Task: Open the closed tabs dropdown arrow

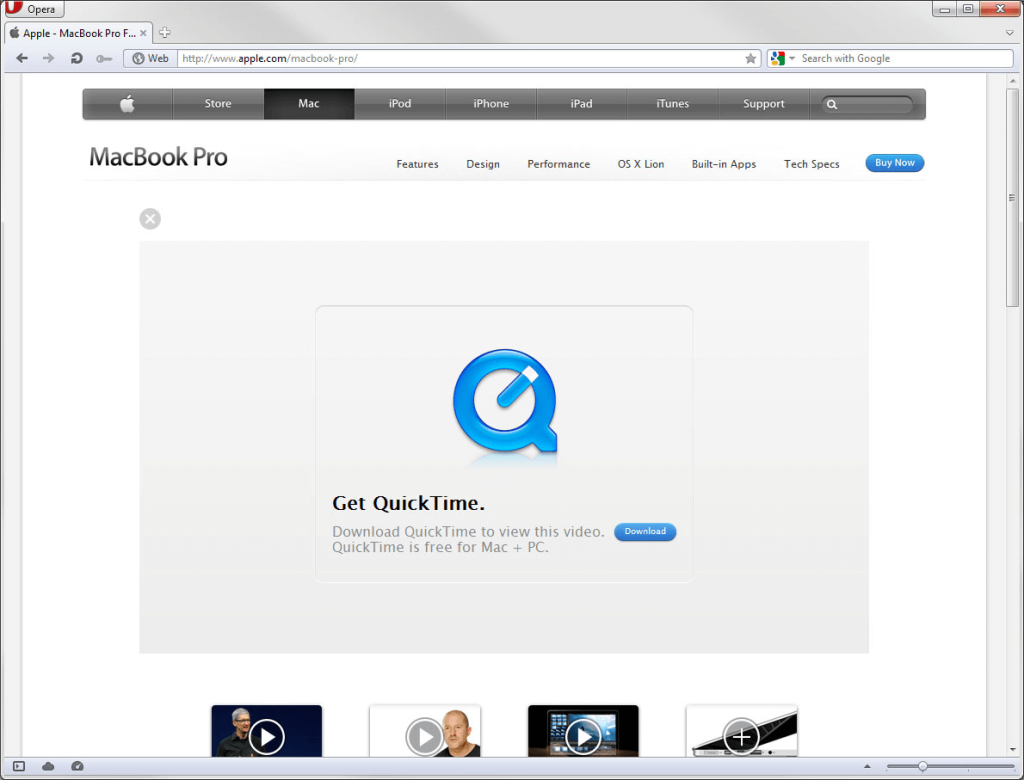Action: [x=1010, y=33]
